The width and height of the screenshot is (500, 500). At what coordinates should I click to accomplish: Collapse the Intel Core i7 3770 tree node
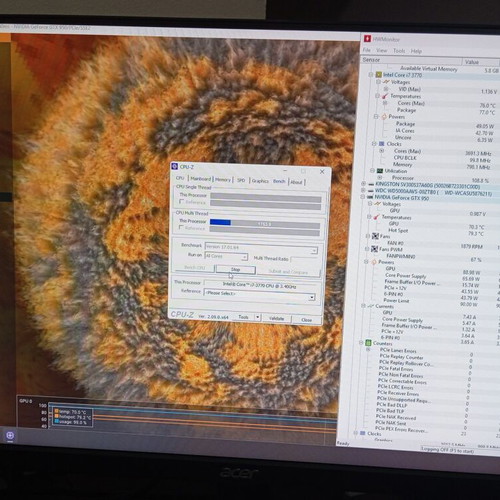click(x=371, y=74)
